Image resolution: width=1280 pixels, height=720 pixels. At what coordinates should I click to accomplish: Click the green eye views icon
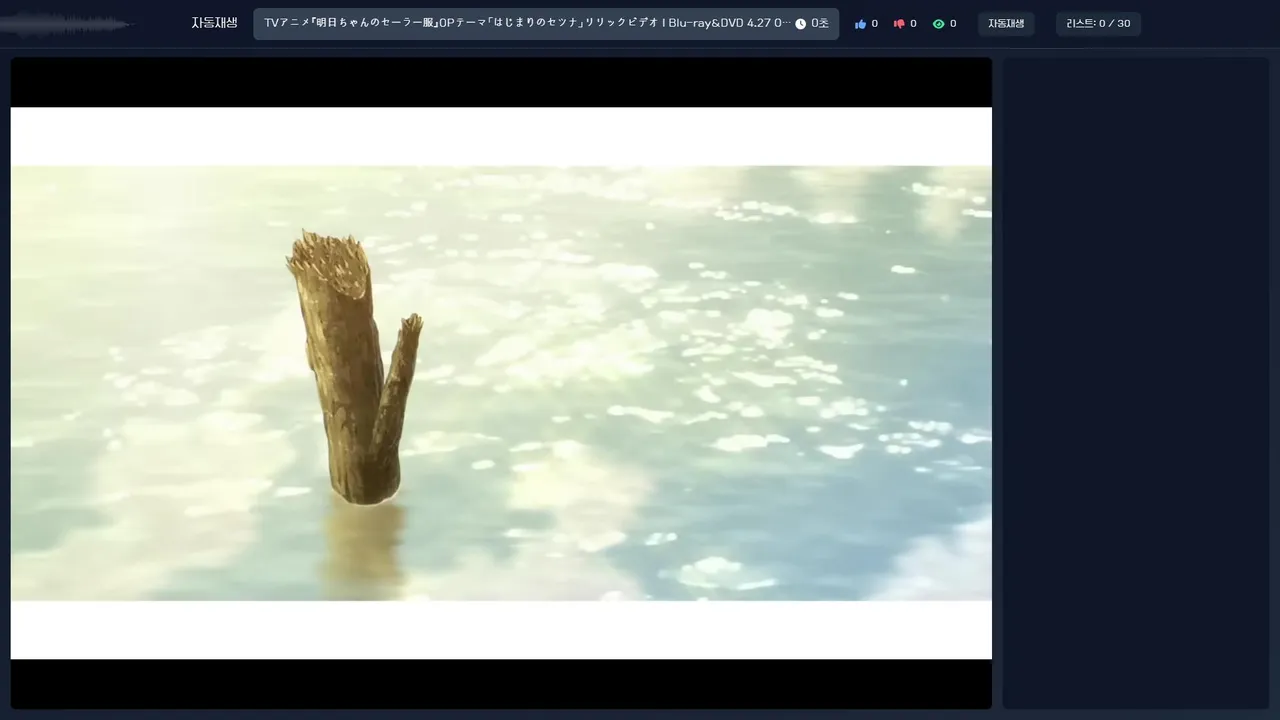coord(938,24)
